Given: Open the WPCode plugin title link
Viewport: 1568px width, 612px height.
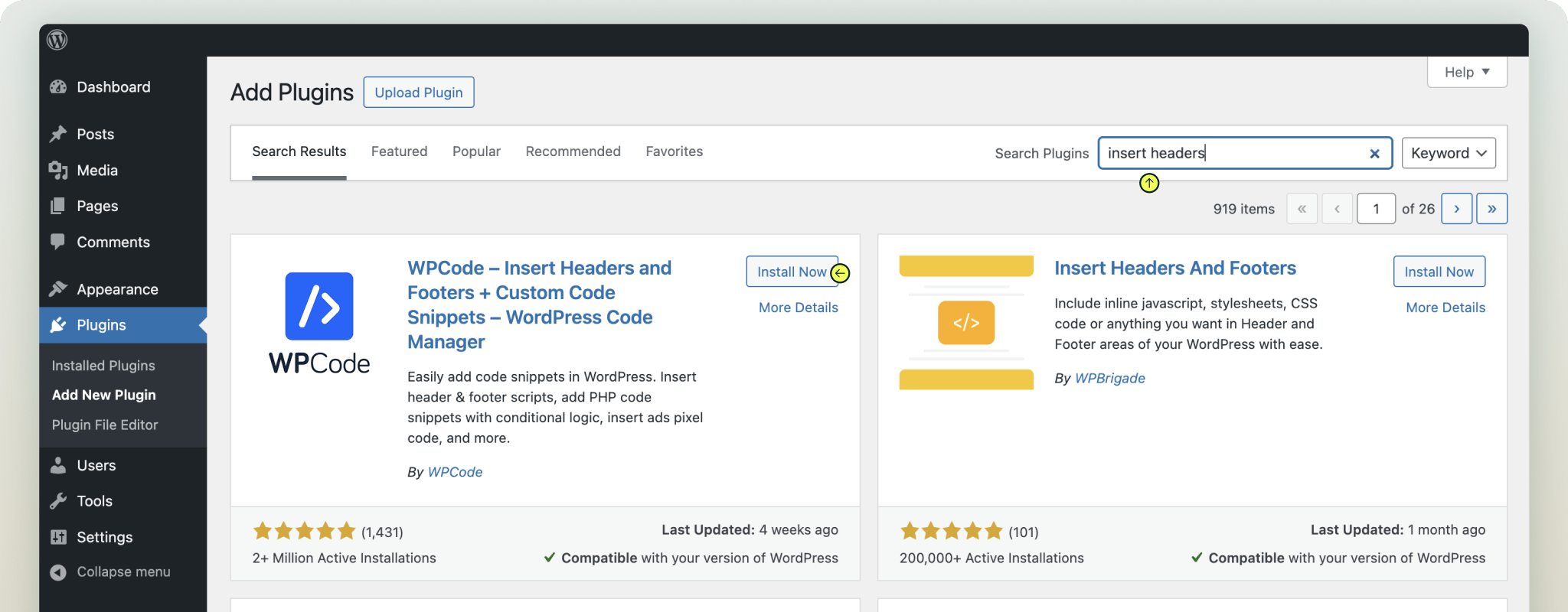Looking at the screenshot, I should (540, 304).
